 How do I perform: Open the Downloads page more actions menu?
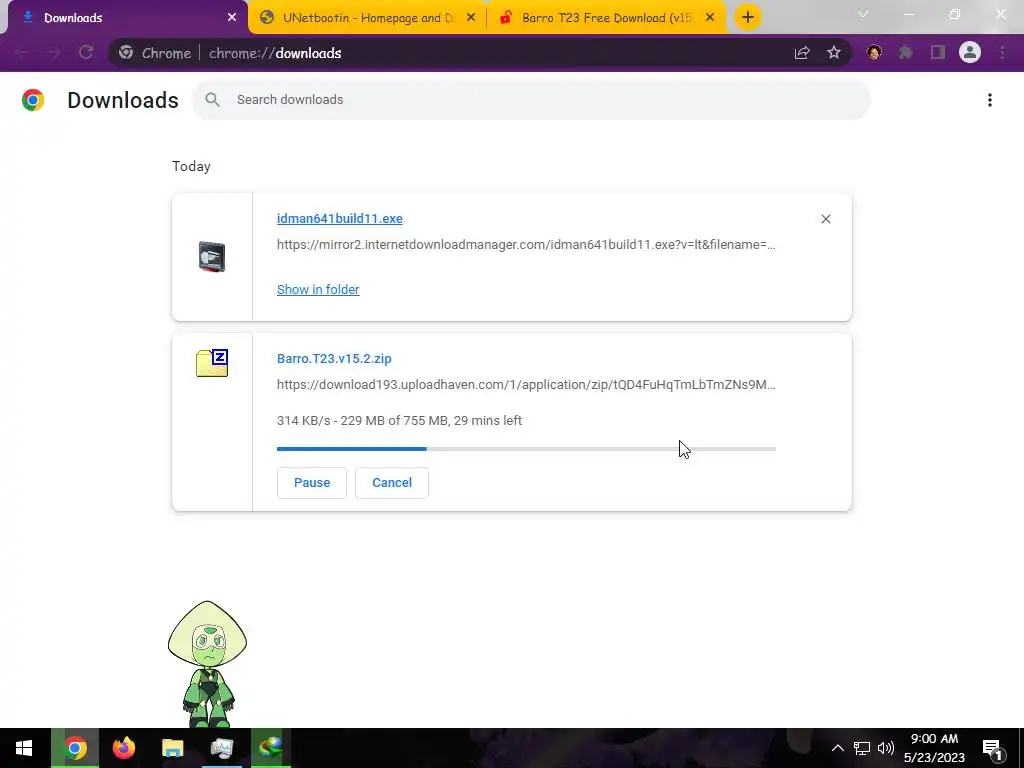[x=990, y=100]
